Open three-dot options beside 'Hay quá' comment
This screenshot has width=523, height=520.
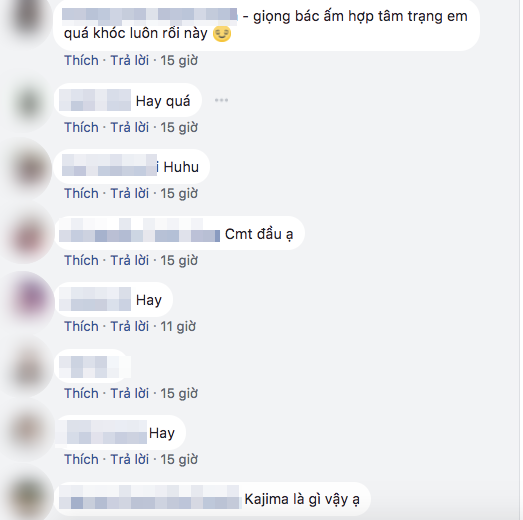pyautogui.click(x=221, y=100)
